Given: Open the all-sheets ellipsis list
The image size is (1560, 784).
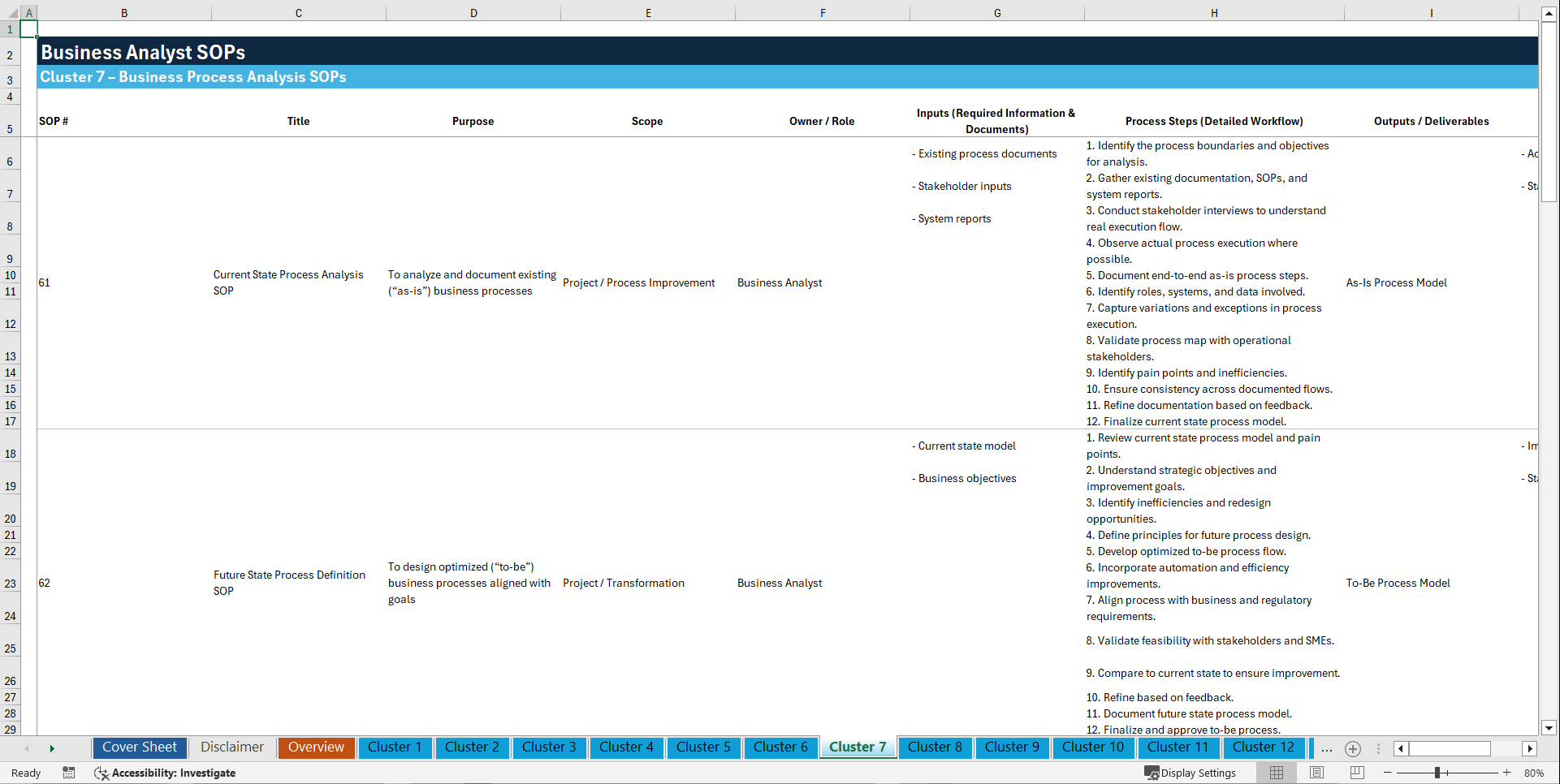Looking at the screenshot, I should [x=1326, y=748].
